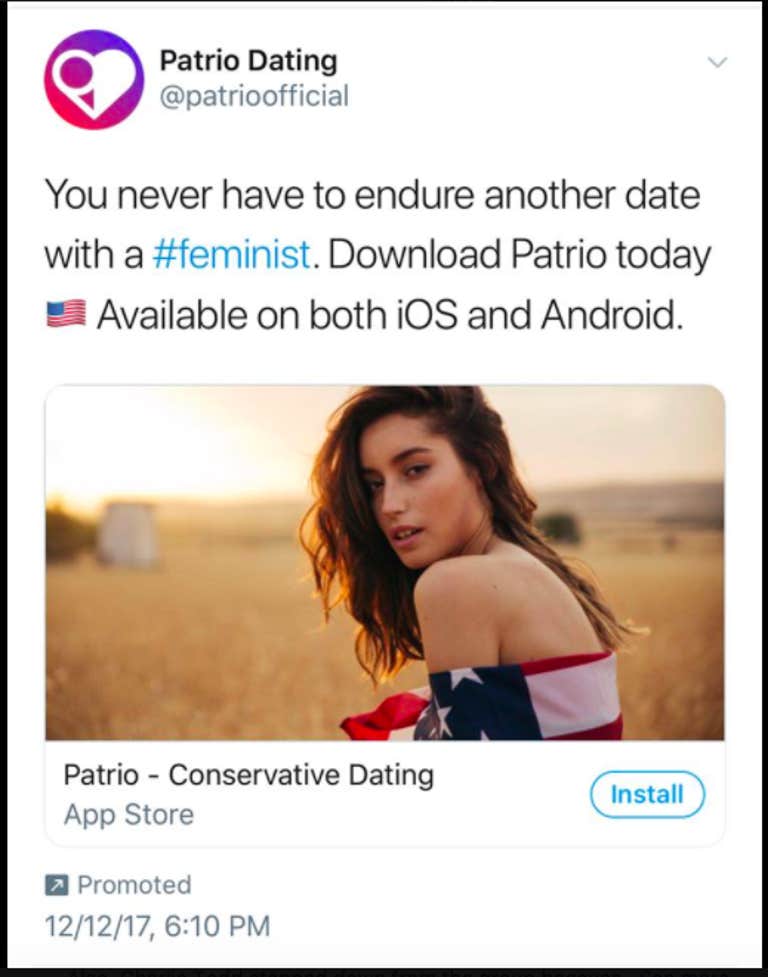Click the "Download Patrio today" text
Screen dimensions: 768x977
pyautogui.click(x=519, y=255)
